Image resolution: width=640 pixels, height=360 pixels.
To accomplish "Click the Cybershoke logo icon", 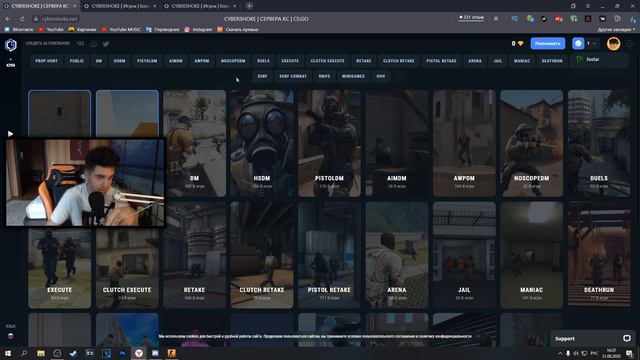I will coord(11,44).
